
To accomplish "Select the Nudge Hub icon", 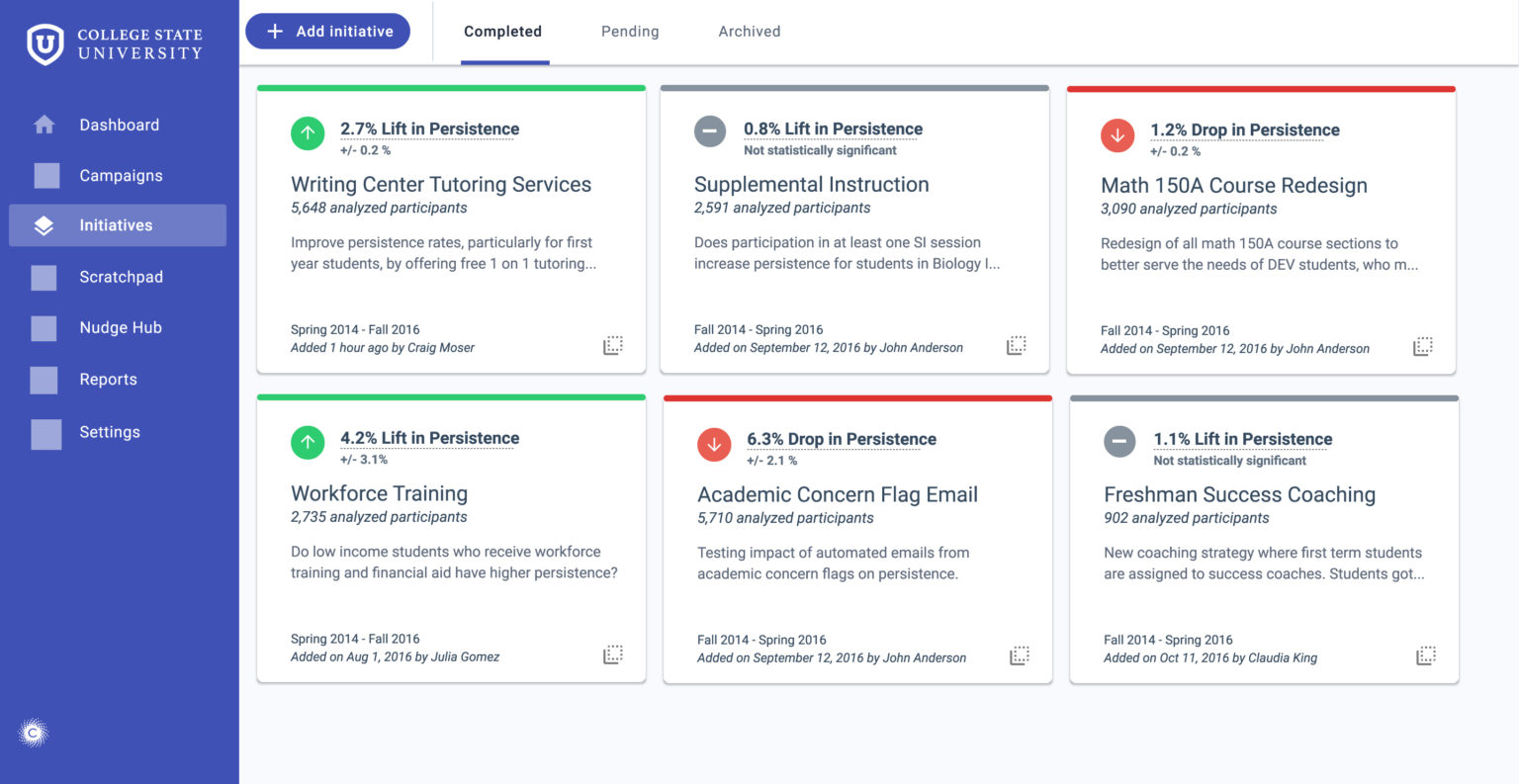I will click(x=44, y=327).
